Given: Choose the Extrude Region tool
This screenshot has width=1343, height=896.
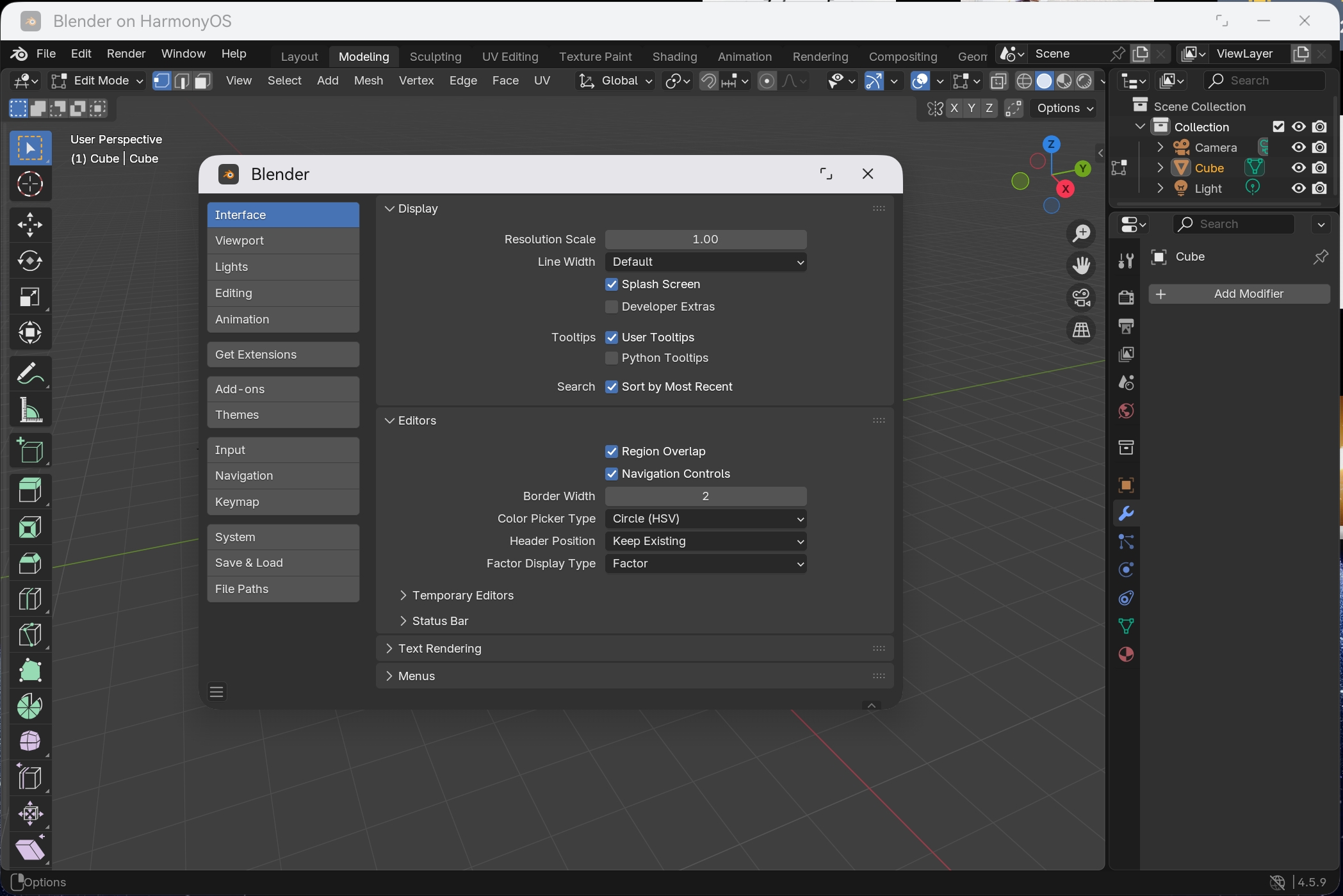Looking at the screenshot, I should click(x=30, y=491).
